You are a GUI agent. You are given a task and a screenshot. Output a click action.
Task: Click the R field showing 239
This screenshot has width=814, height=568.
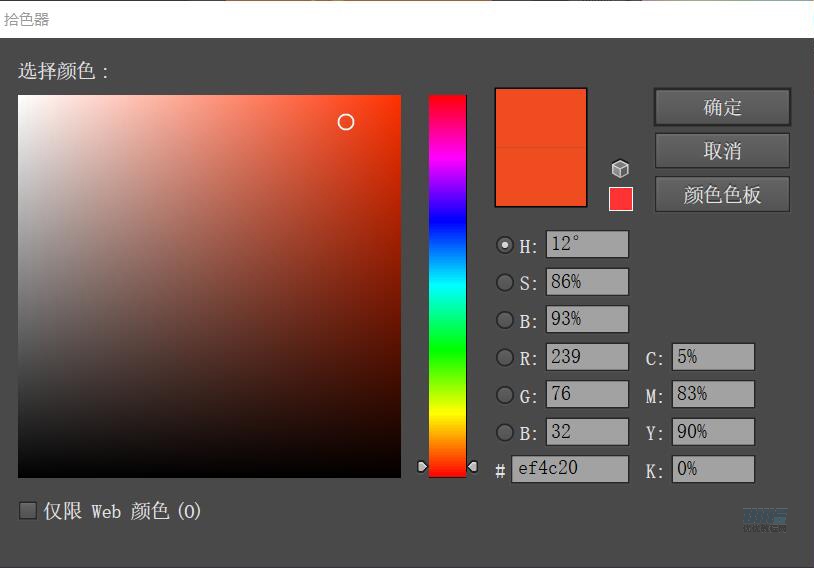587,357
